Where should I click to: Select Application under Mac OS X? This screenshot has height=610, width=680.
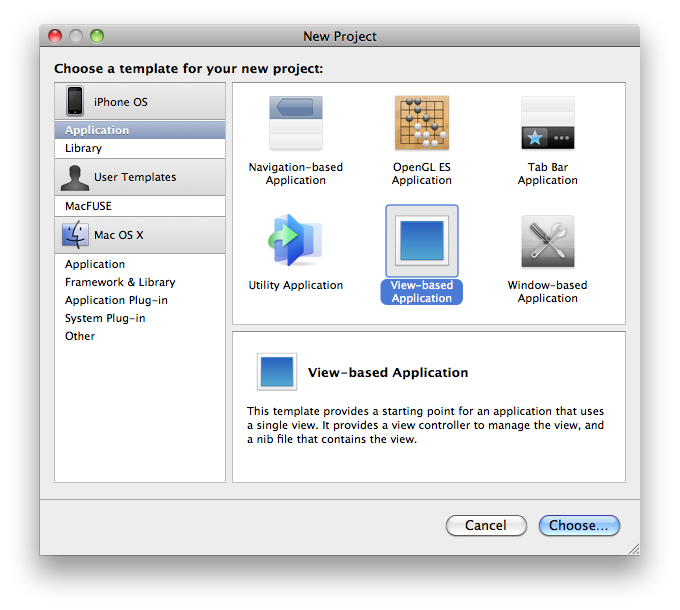[140, 264]
